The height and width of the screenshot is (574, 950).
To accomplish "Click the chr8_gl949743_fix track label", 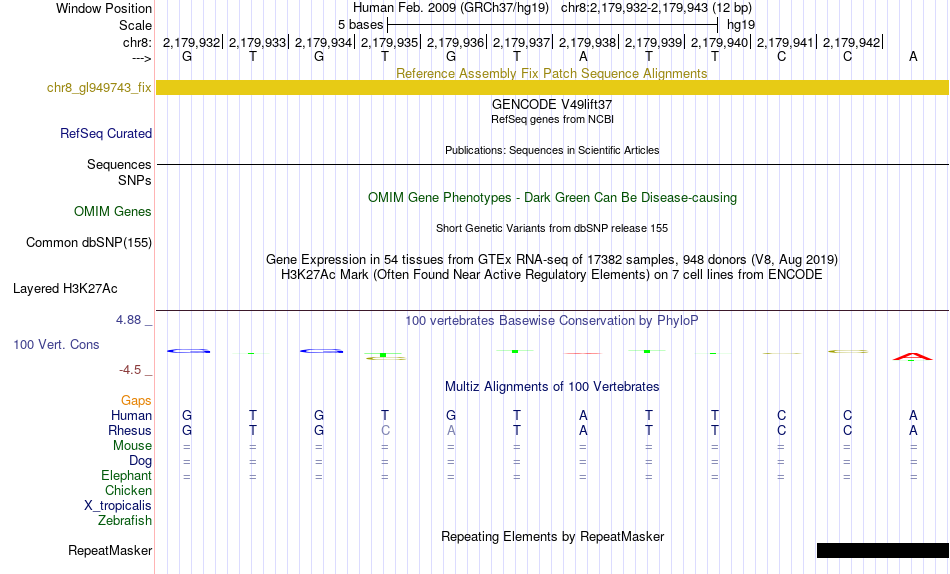I will (99, 88).
